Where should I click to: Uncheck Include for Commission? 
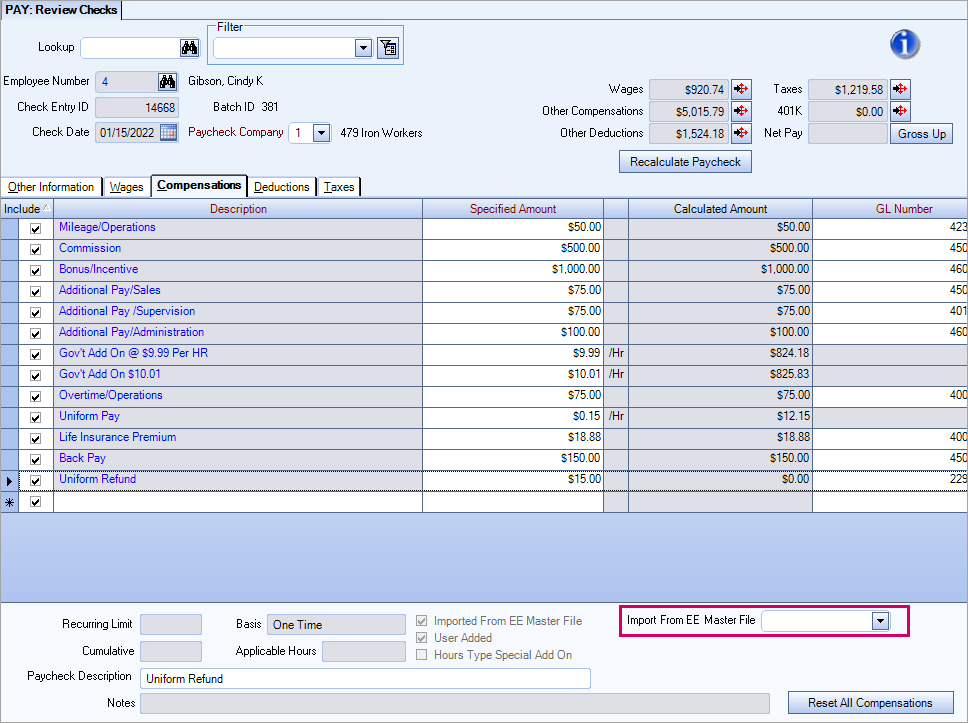click(36, 249)
